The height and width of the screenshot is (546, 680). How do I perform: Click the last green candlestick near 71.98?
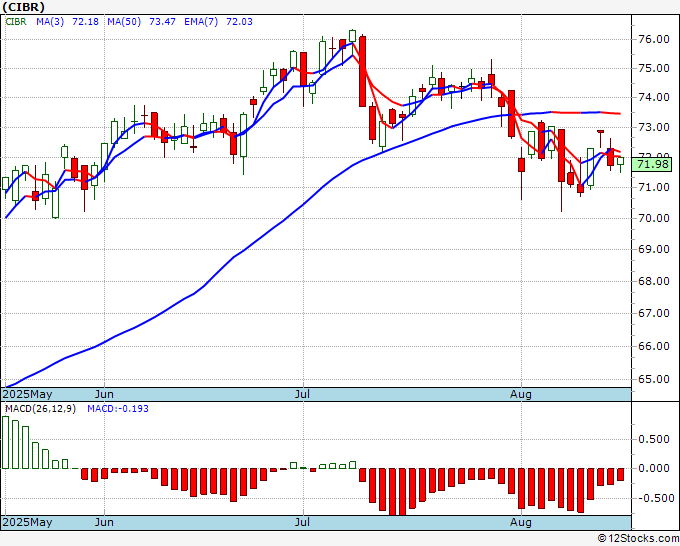click(x=621, y=161)
